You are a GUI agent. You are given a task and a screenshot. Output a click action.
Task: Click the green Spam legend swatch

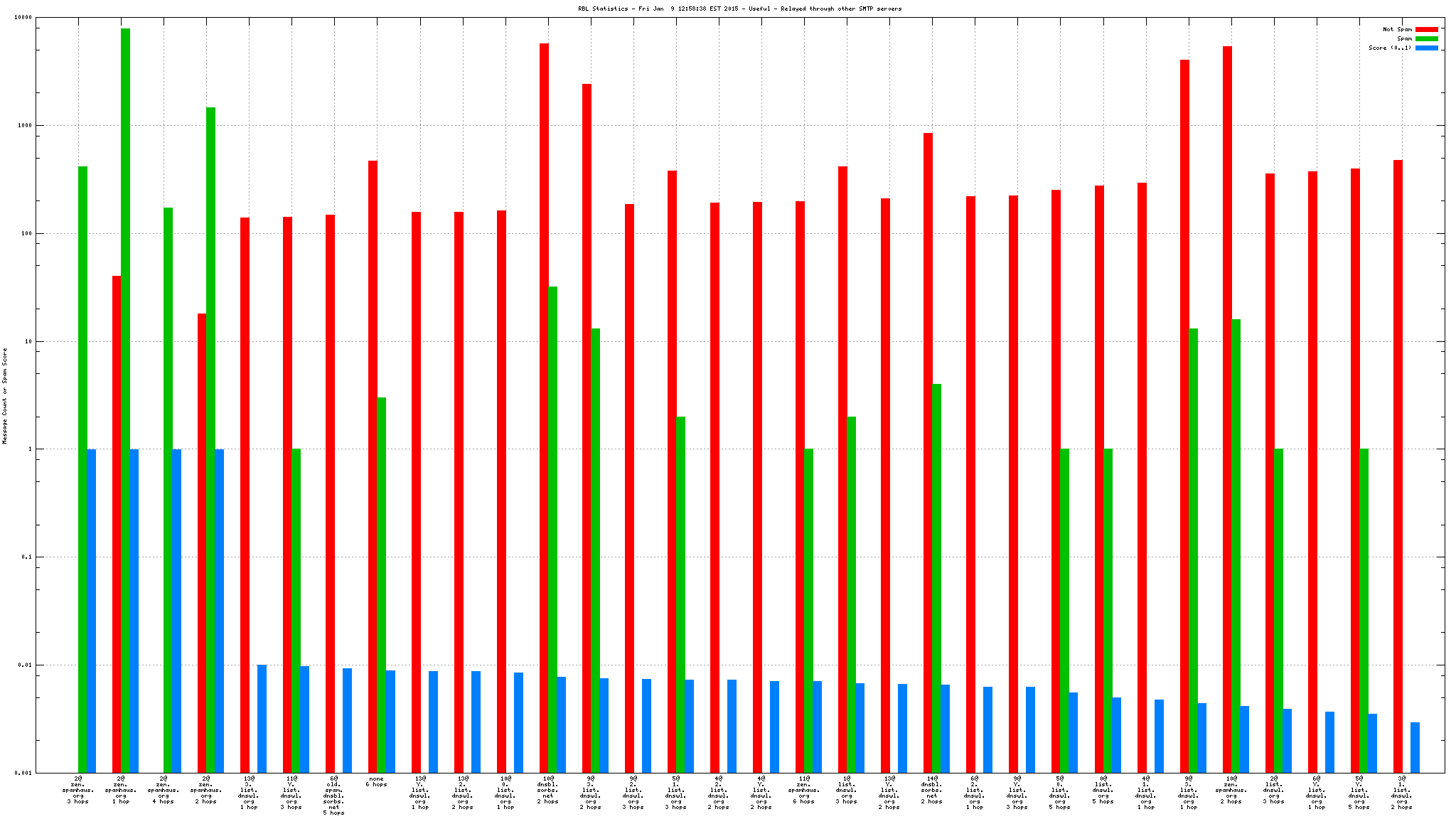pos(1426,38)
